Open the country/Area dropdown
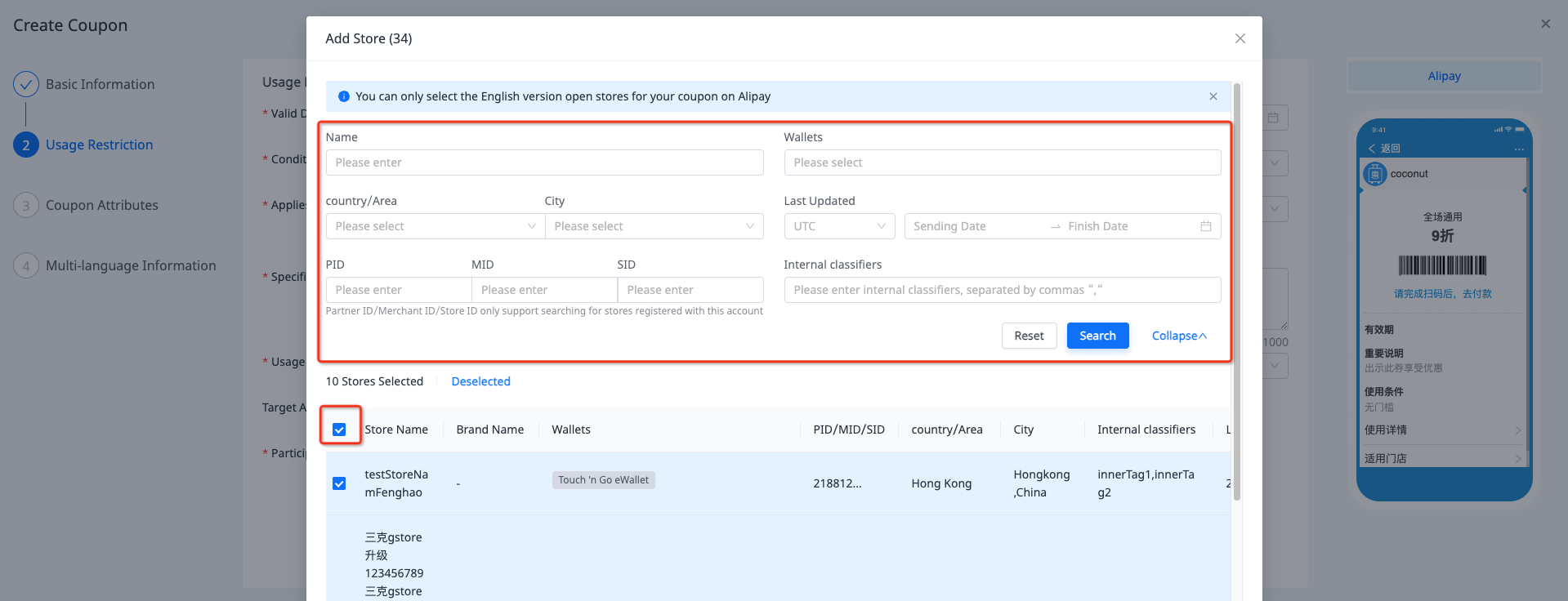Screen dimensions: 1568x601 pyautogui.click(x=435, y=226)
